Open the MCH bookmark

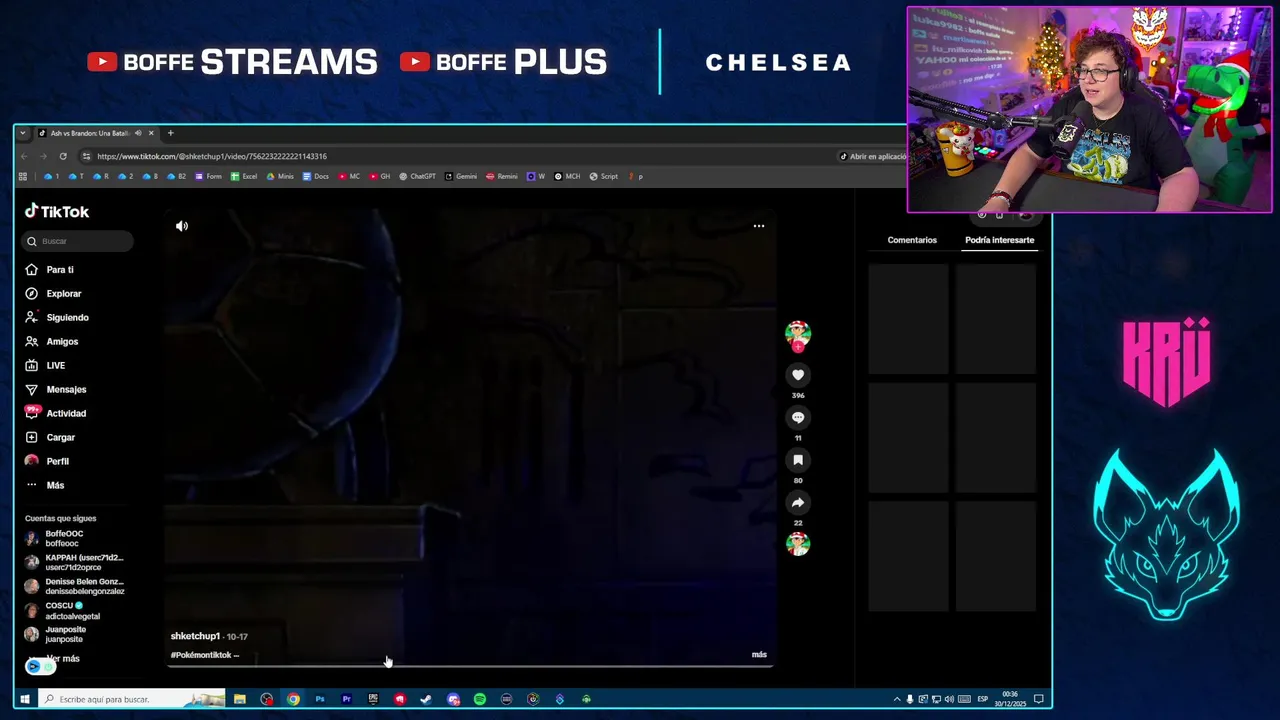[568, 176]
